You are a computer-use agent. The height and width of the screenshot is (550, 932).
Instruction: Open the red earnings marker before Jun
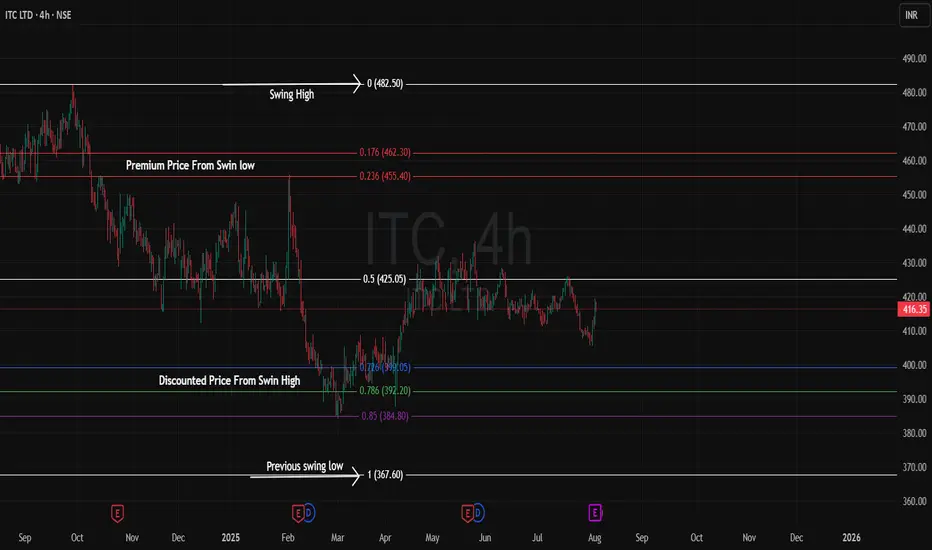coord(467,513)
